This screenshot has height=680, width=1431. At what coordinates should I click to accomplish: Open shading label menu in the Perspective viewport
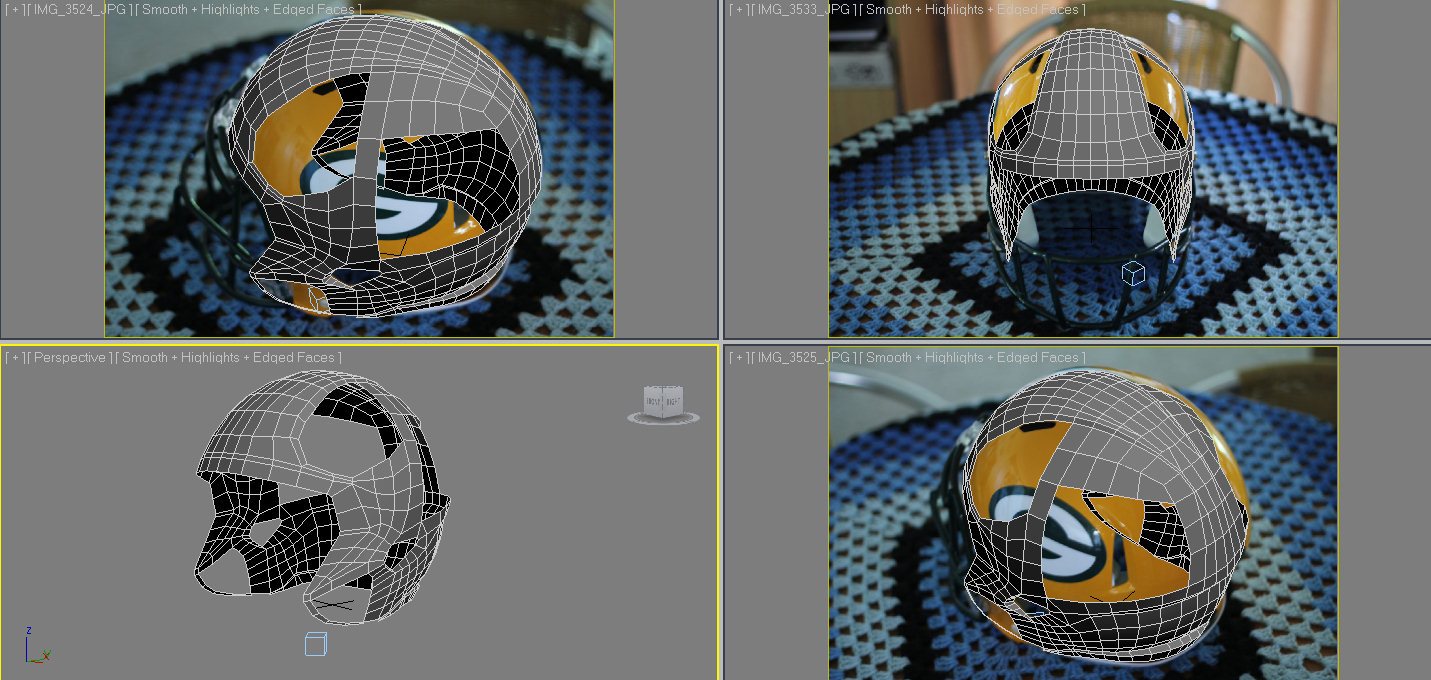pyautogui.click(x=229, y=357)
